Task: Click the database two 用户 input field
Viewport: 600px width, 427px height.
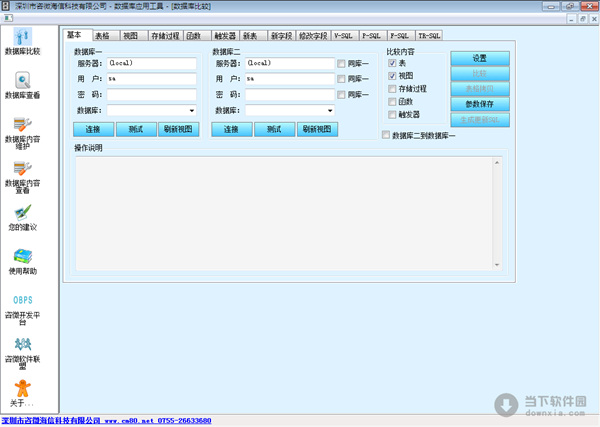Action: click(290, 79)
